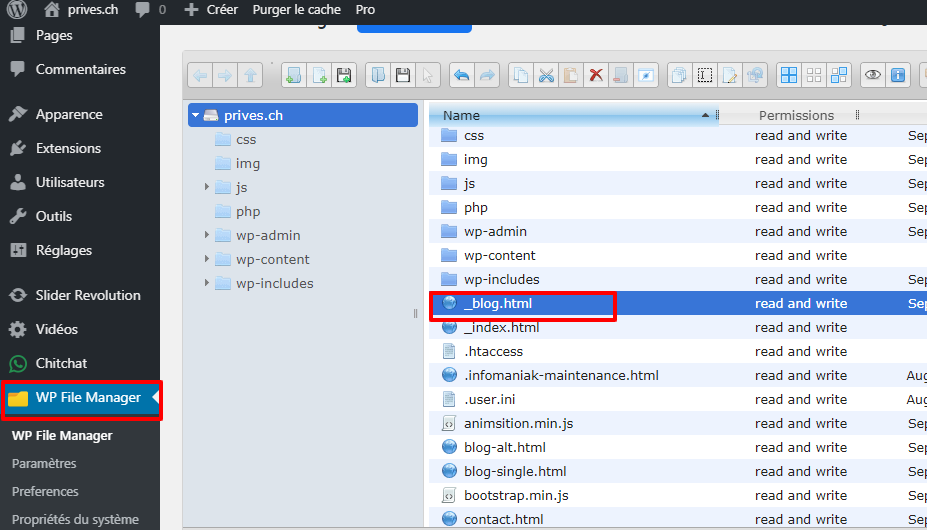
Task: Go up to parent directory icon
Action: click(250, 75)
